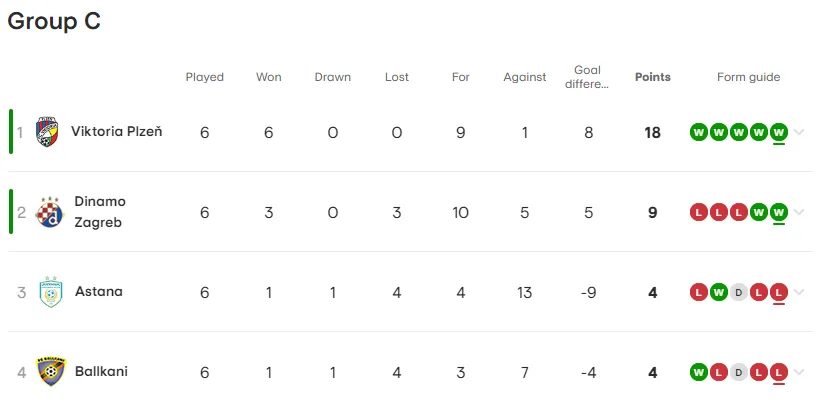Expand the Dinamo Zagreb row chevron

pos(799,212)
